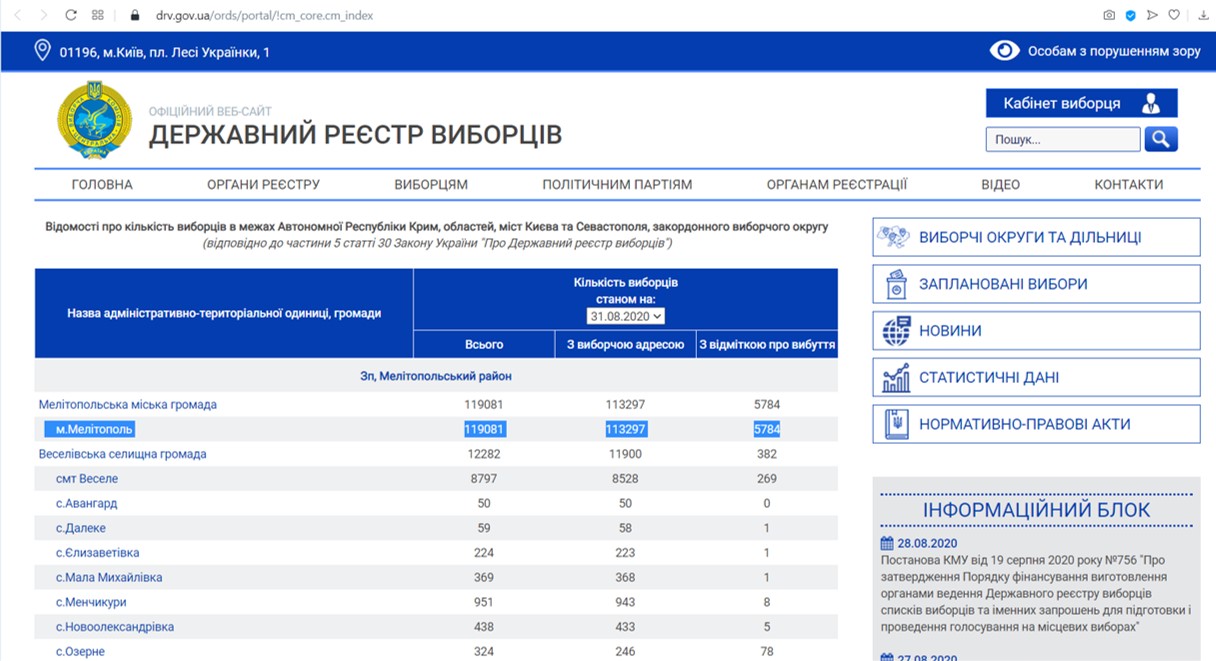Image resolution: width=1216 pixels, height=661 pixels.
Task: Click the Пошук search input field
Action: coord(1062,140)
